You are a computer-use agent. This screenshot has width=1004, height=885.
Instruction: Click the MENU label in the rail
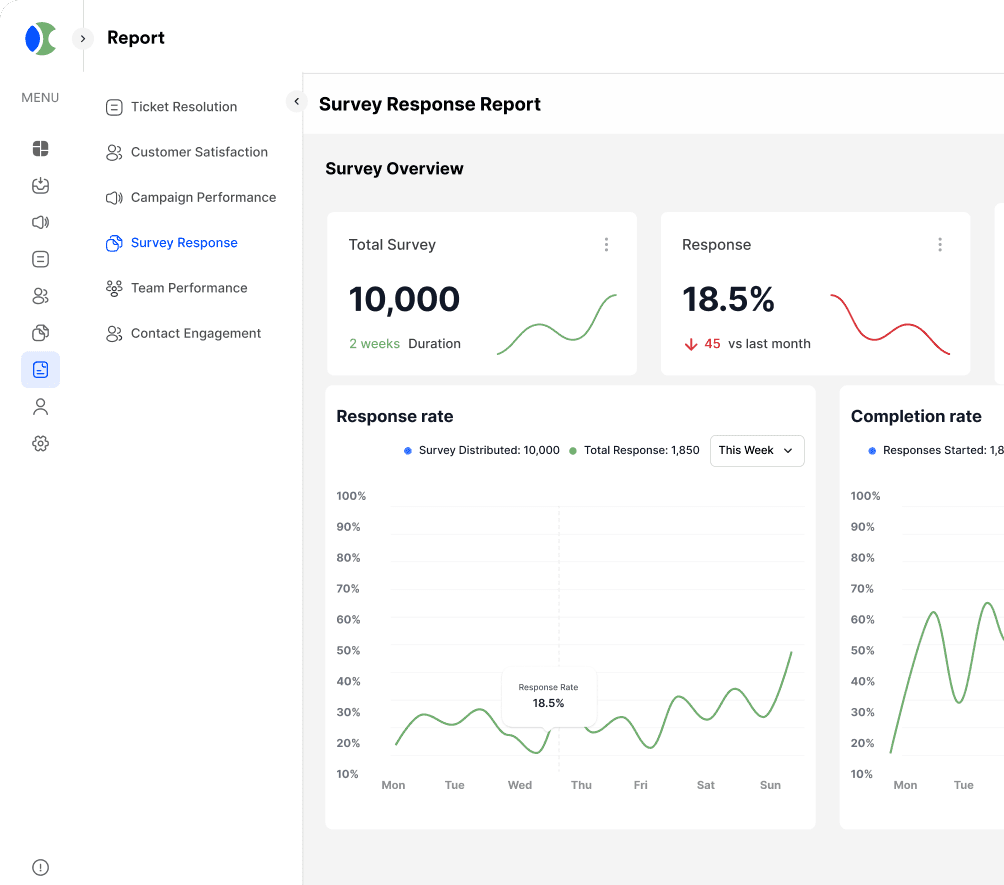coord(40,97)
